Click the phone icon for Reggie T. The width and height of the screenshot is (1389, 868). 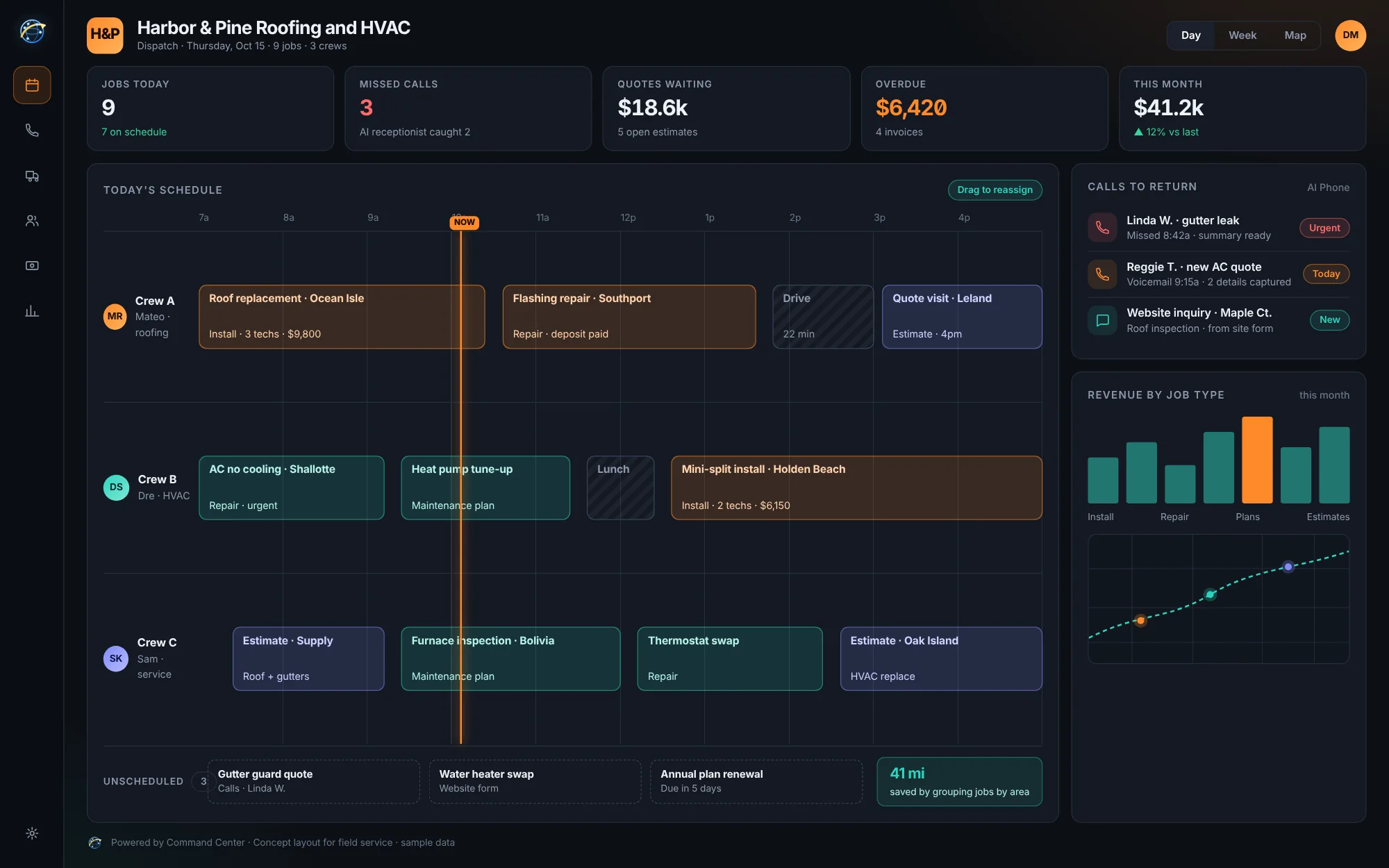(x=1102, y=274)
